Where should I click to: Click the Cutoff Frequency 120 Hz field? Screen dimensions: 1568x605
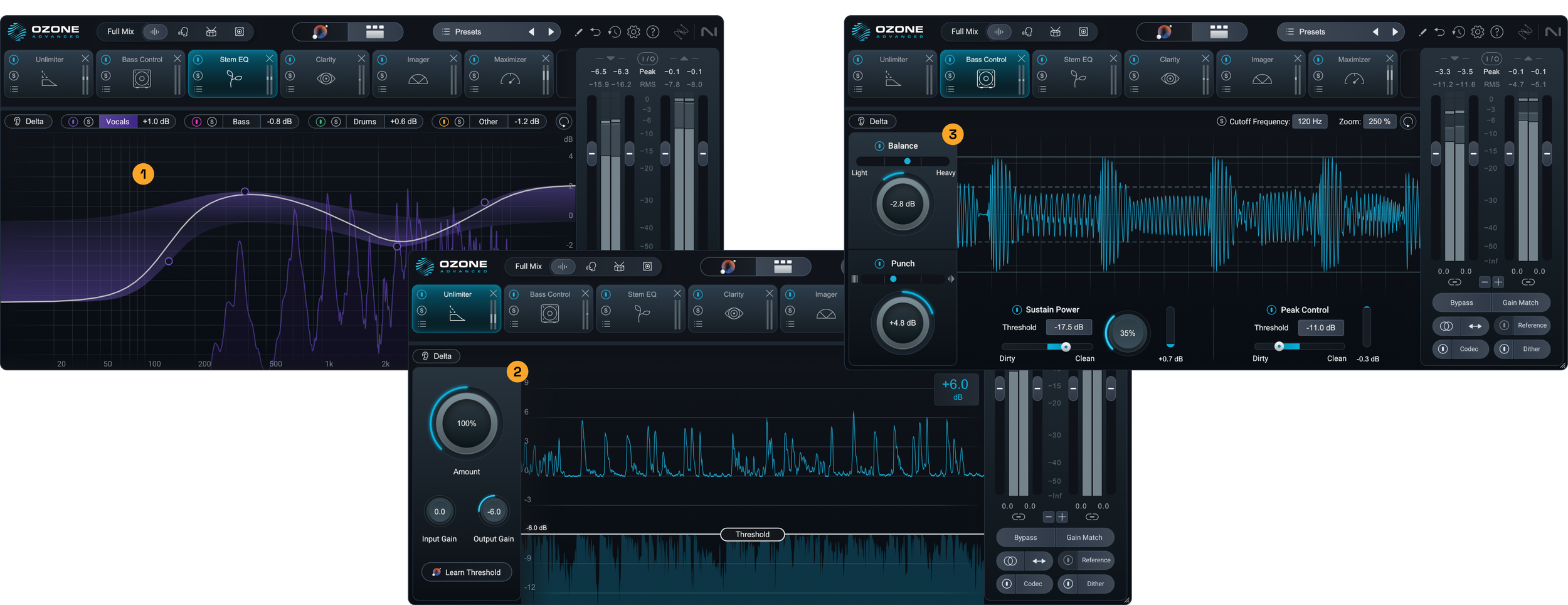click(1309, 121)
